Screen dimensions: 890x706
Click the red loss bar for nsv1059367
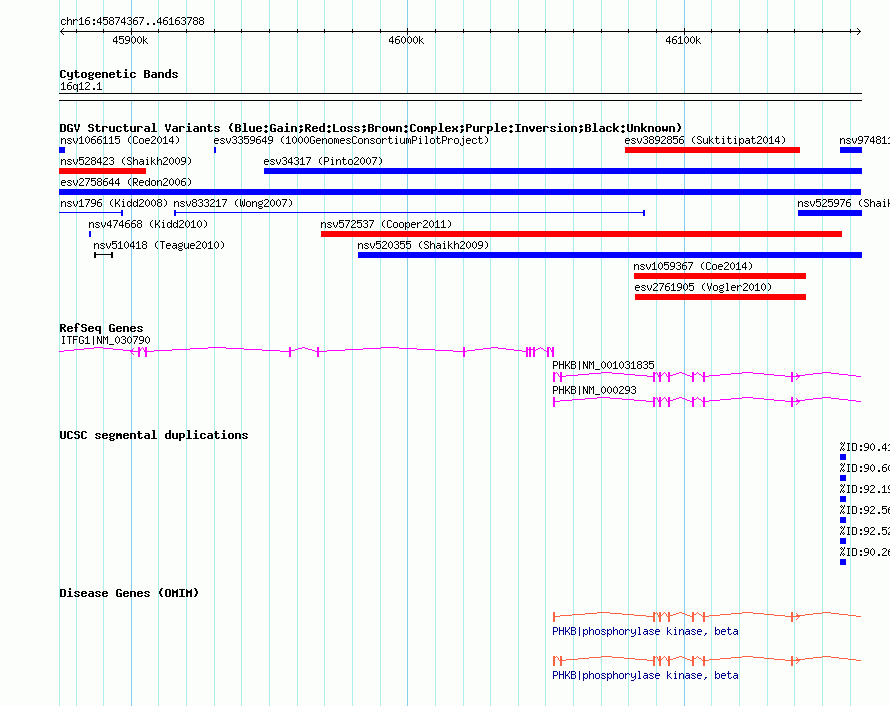point(720,276)
